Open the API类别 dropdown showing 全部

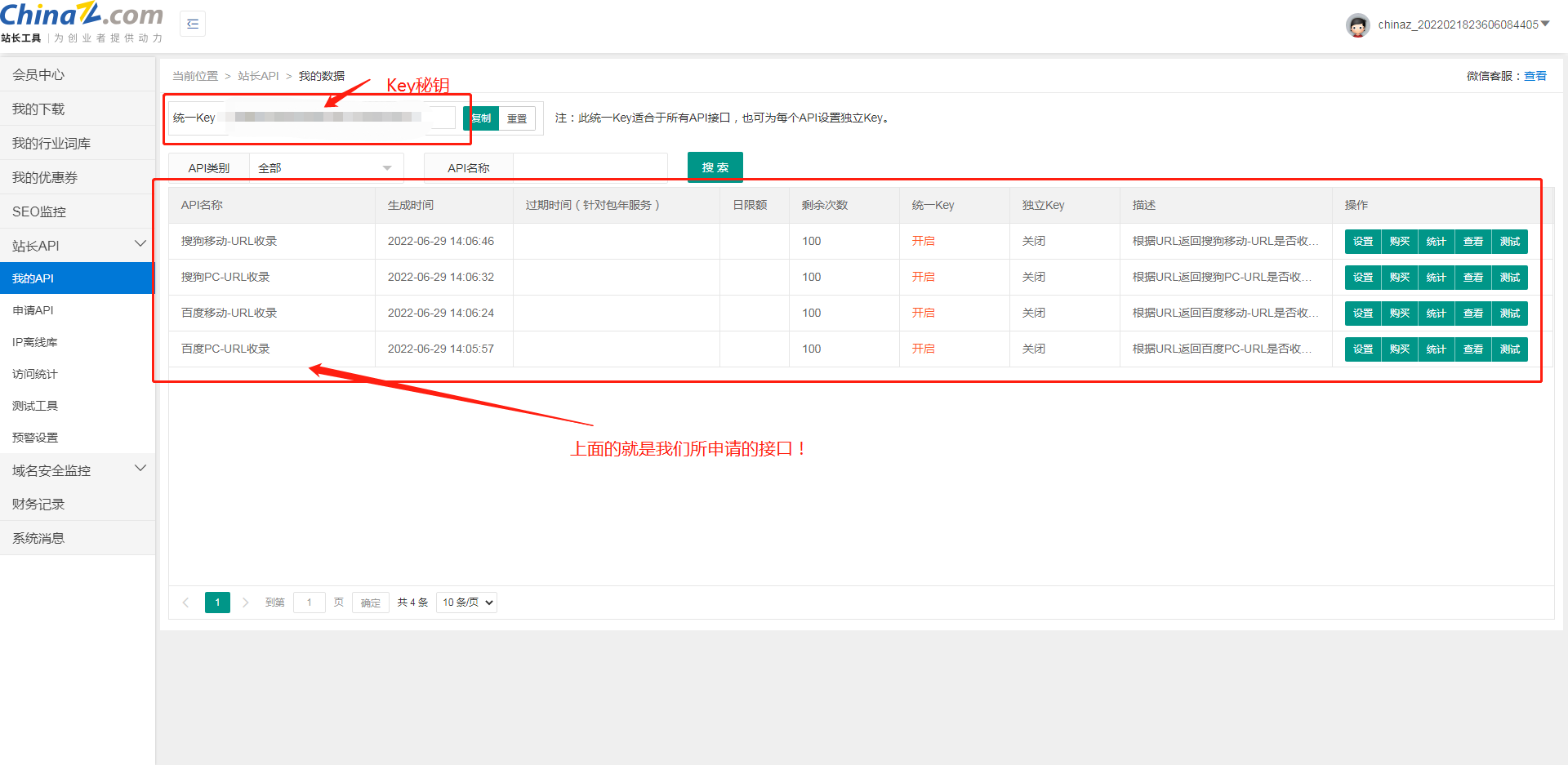326,168
